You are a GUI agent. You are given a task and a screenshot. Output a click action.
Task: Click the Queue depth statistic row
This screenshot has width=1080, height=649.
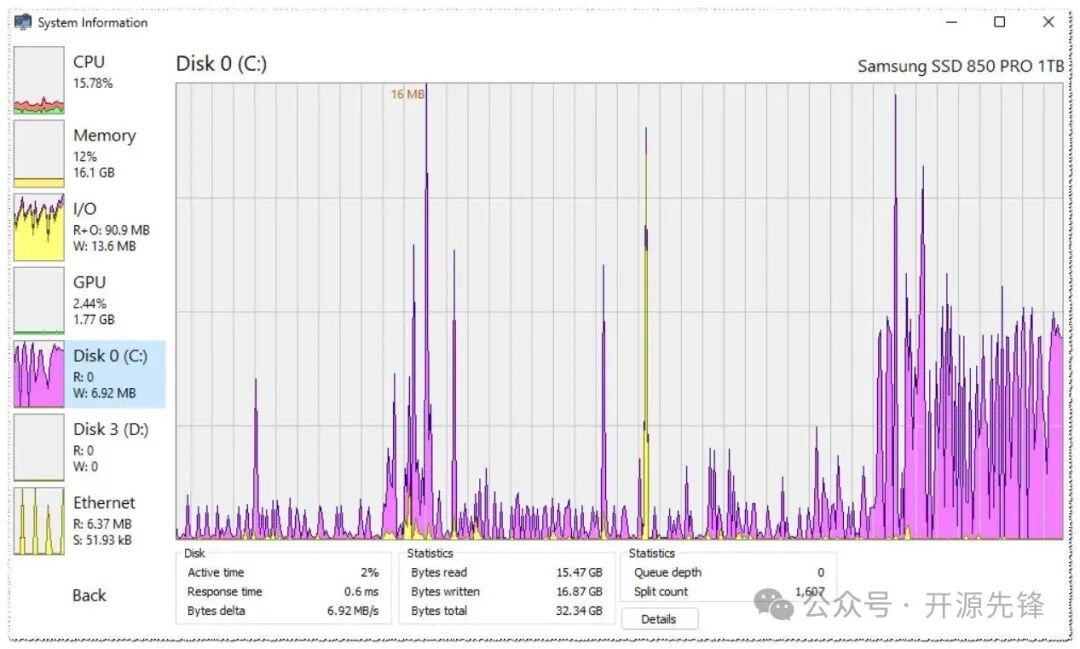pos(728,573)
